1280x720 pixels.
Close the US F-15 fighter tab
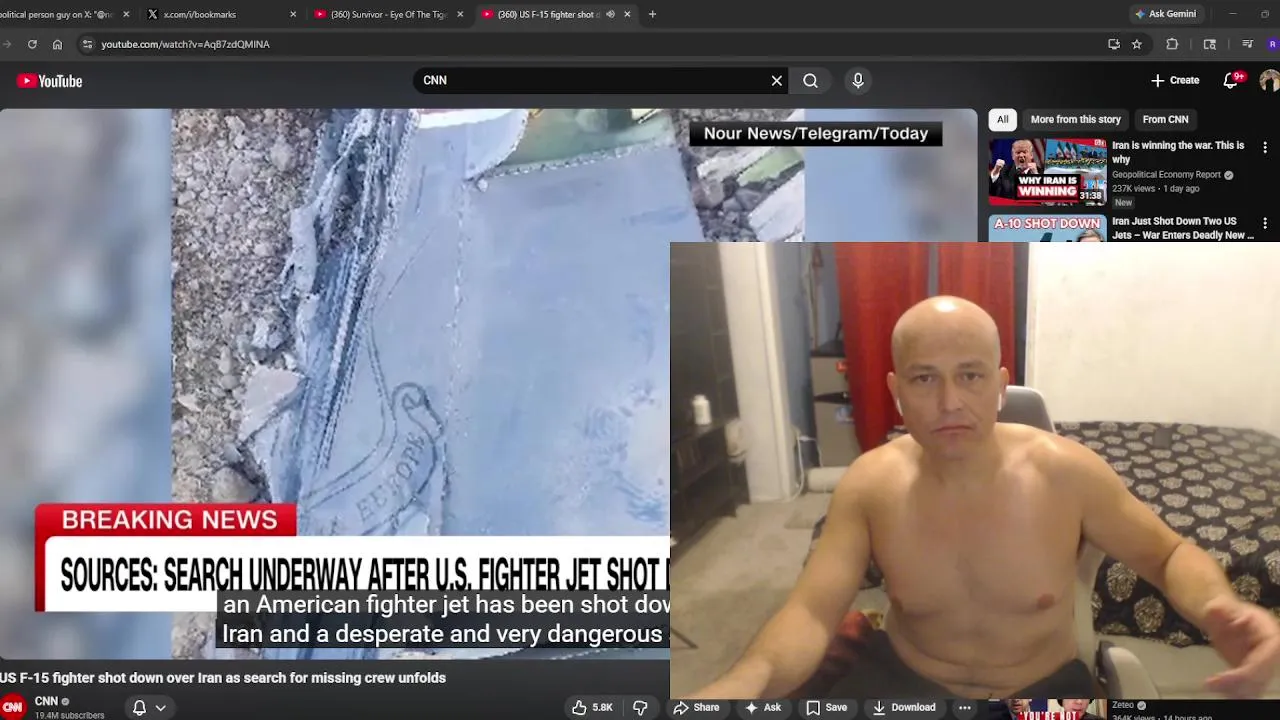point(627,14)
